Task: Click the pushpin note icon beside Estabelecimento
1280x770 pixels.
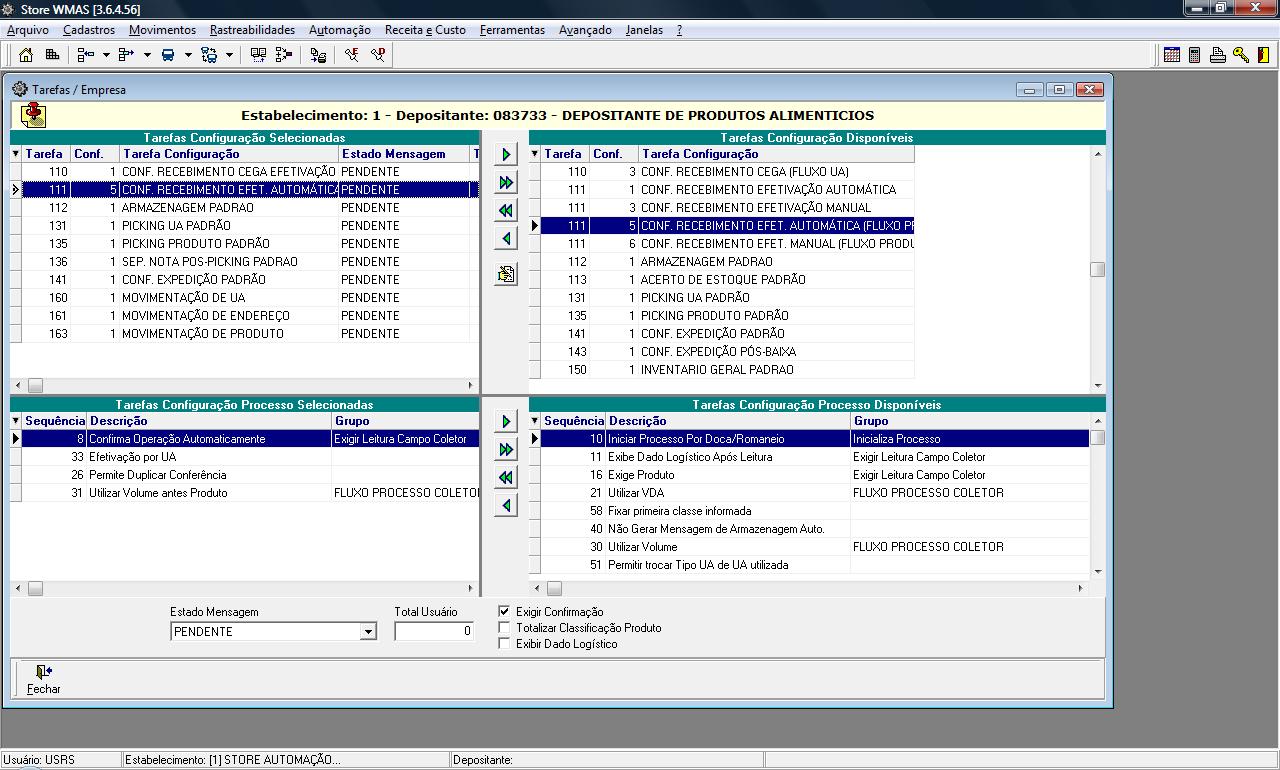Action: [x=33, y=115]
